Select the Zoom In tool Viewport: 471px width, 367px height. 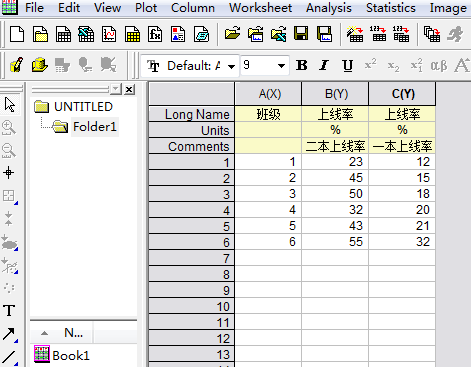[9, 128]
